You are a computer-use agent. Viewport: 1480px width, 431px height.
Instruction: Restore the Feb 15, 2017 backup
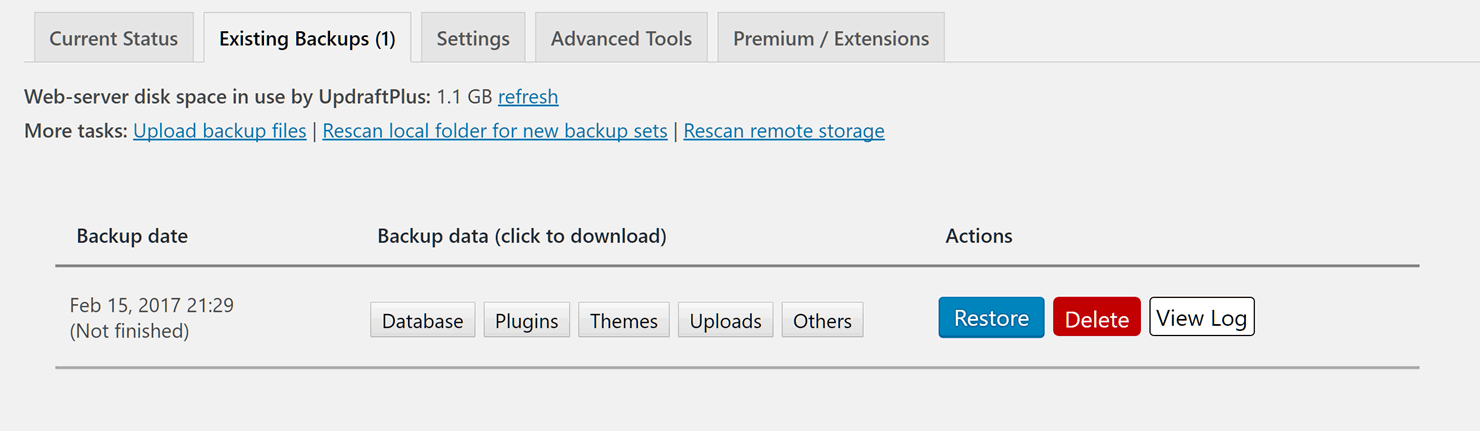991,318
